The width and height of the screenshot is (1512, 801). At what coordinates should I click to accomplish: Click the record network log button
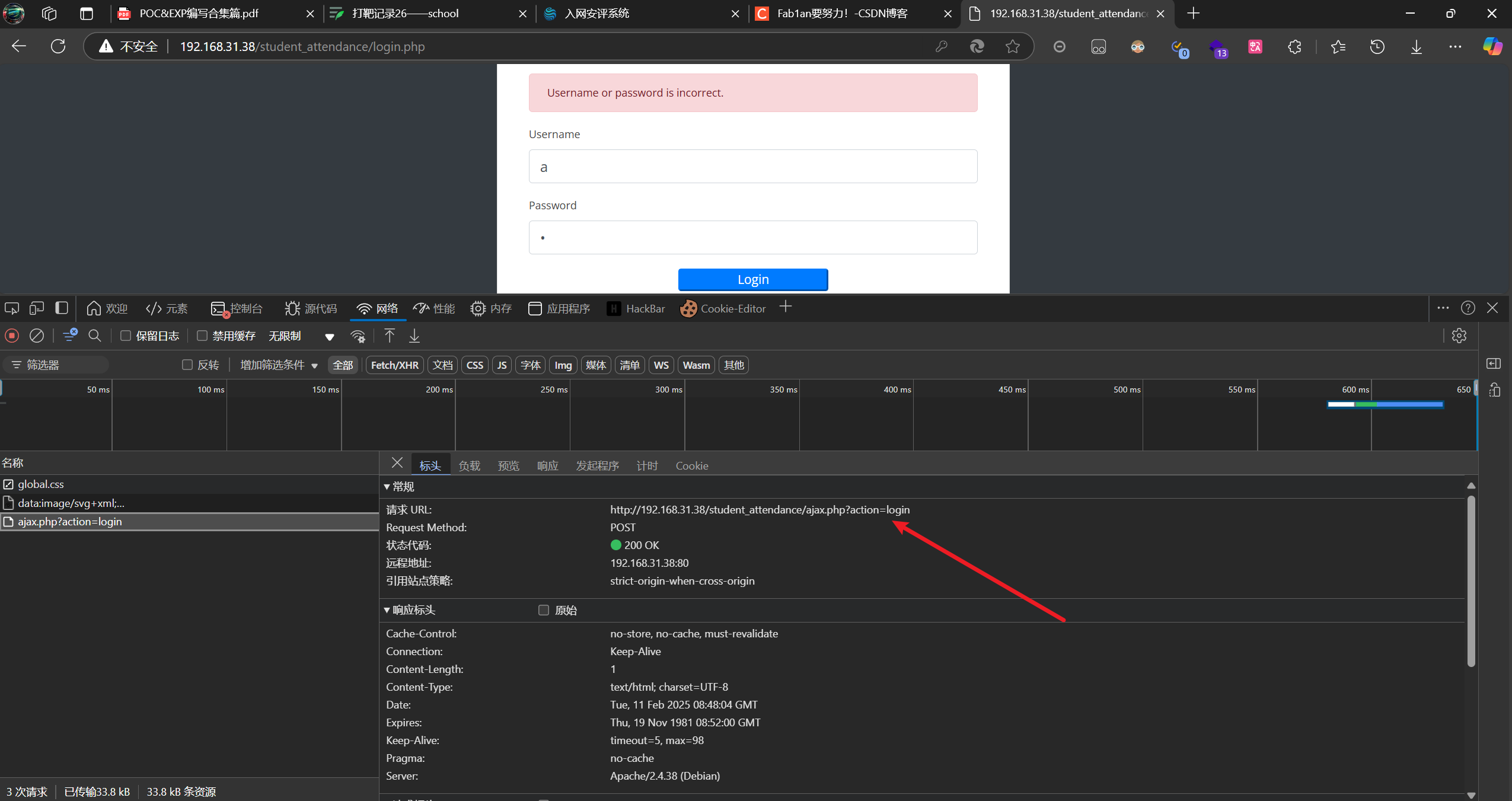[12, 336]
